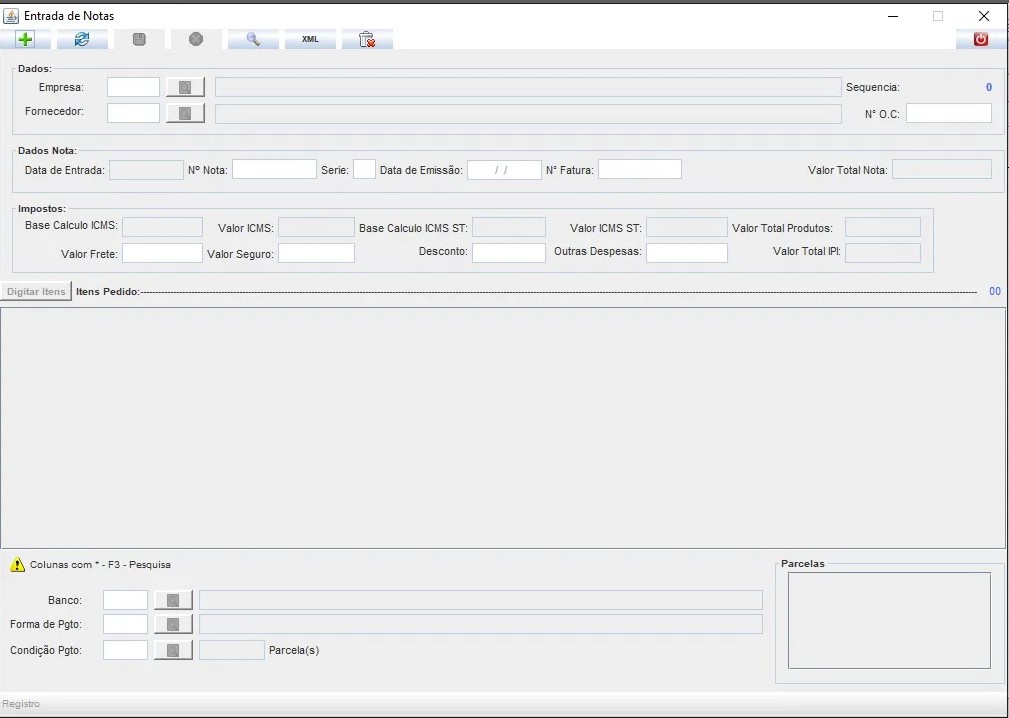Click the gray cancel circle toolbar icon

click(x=196, y=39)
